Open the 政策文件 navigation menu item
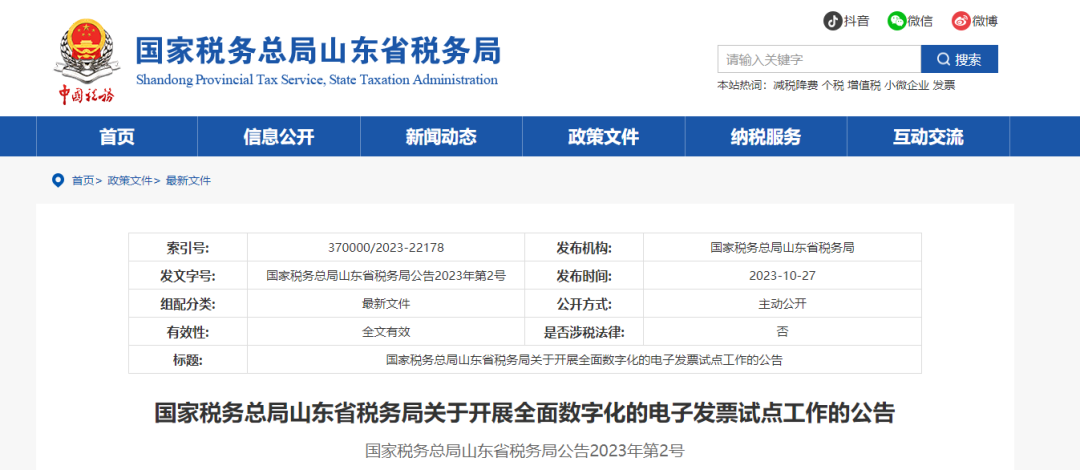 point(604,137)
